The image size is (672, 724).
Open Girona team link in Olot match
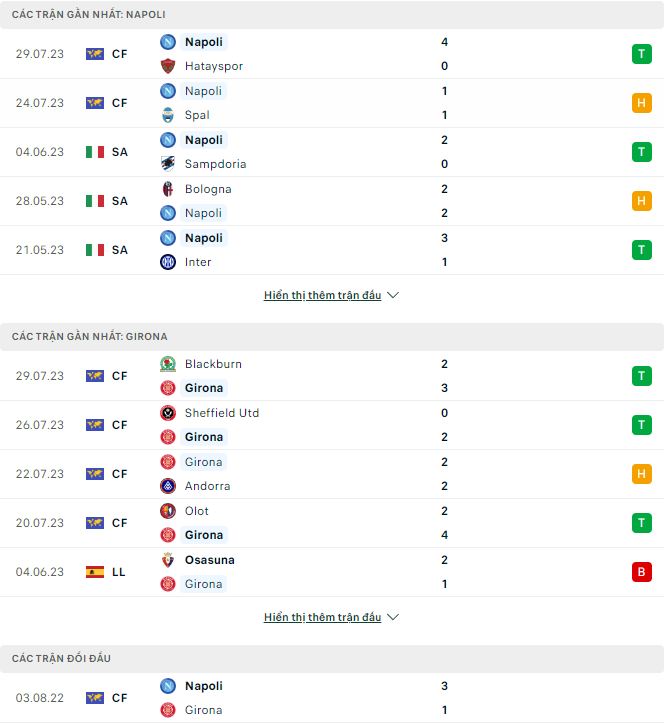[x=204, y=535]
